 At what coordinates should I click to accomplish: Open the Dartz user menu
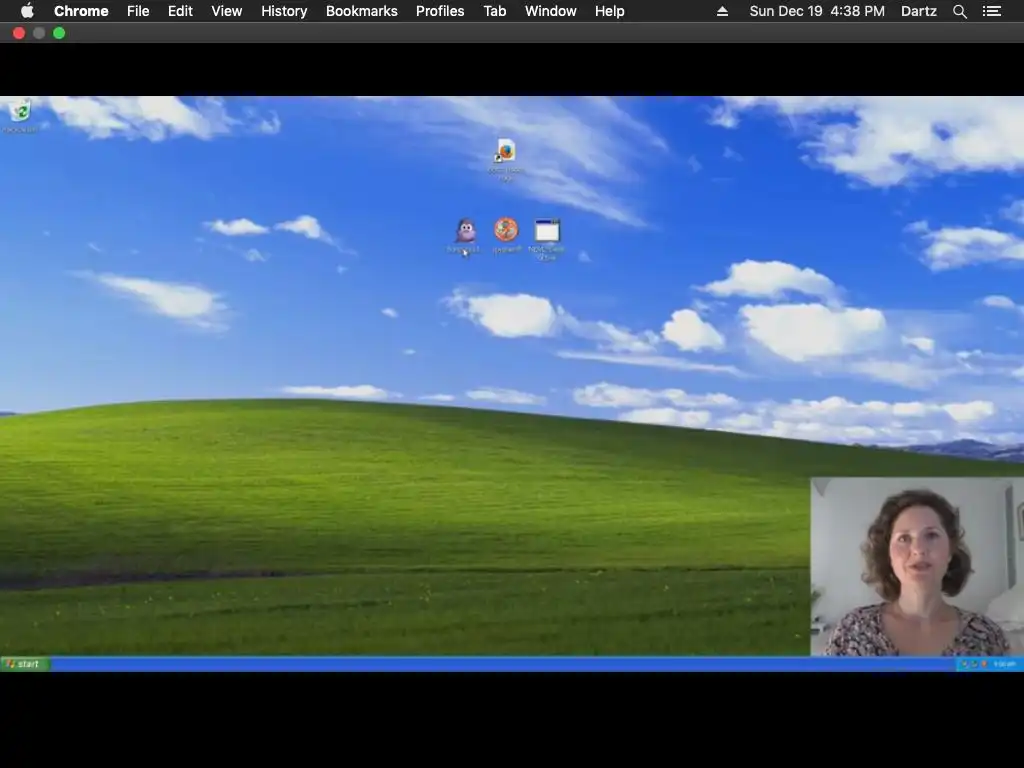pos(918,11)
